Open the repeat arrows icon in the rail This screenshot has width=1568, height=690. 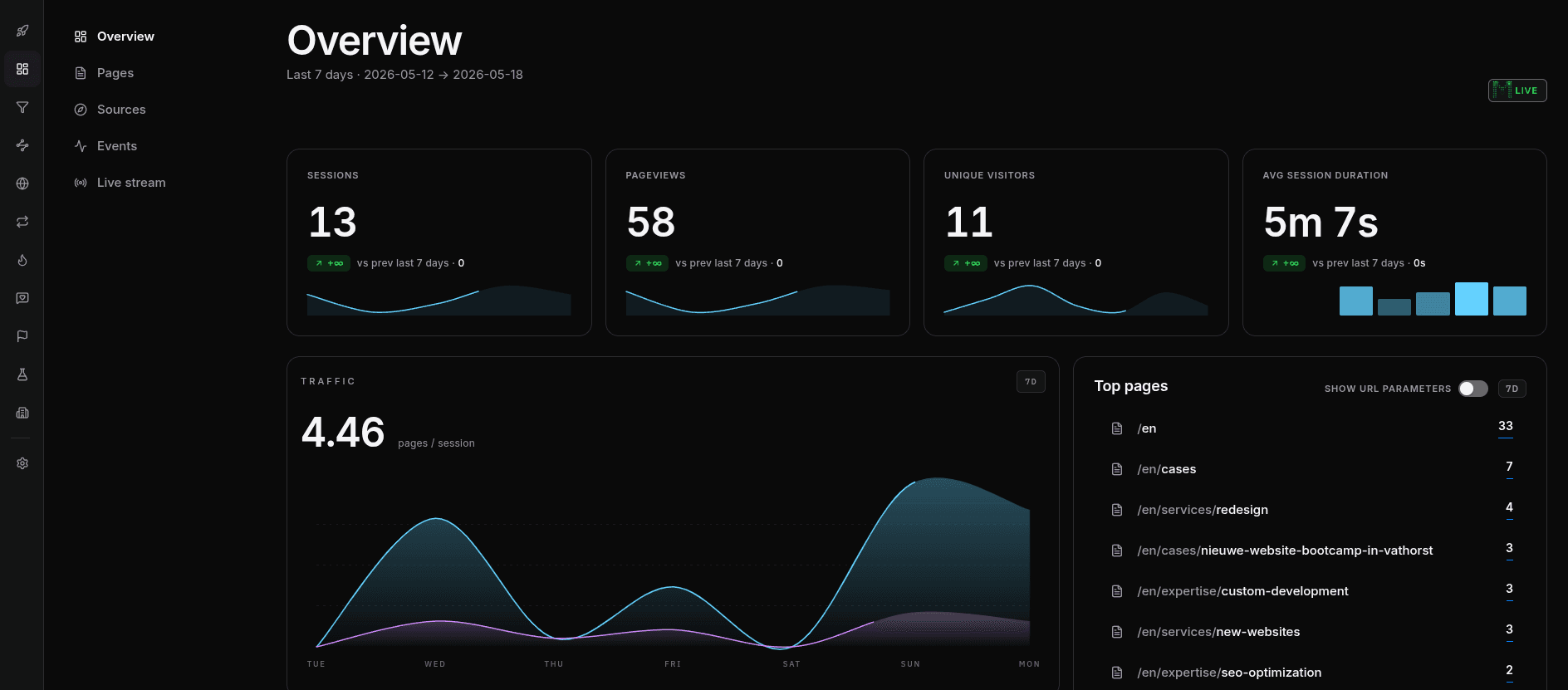[22, 222]
